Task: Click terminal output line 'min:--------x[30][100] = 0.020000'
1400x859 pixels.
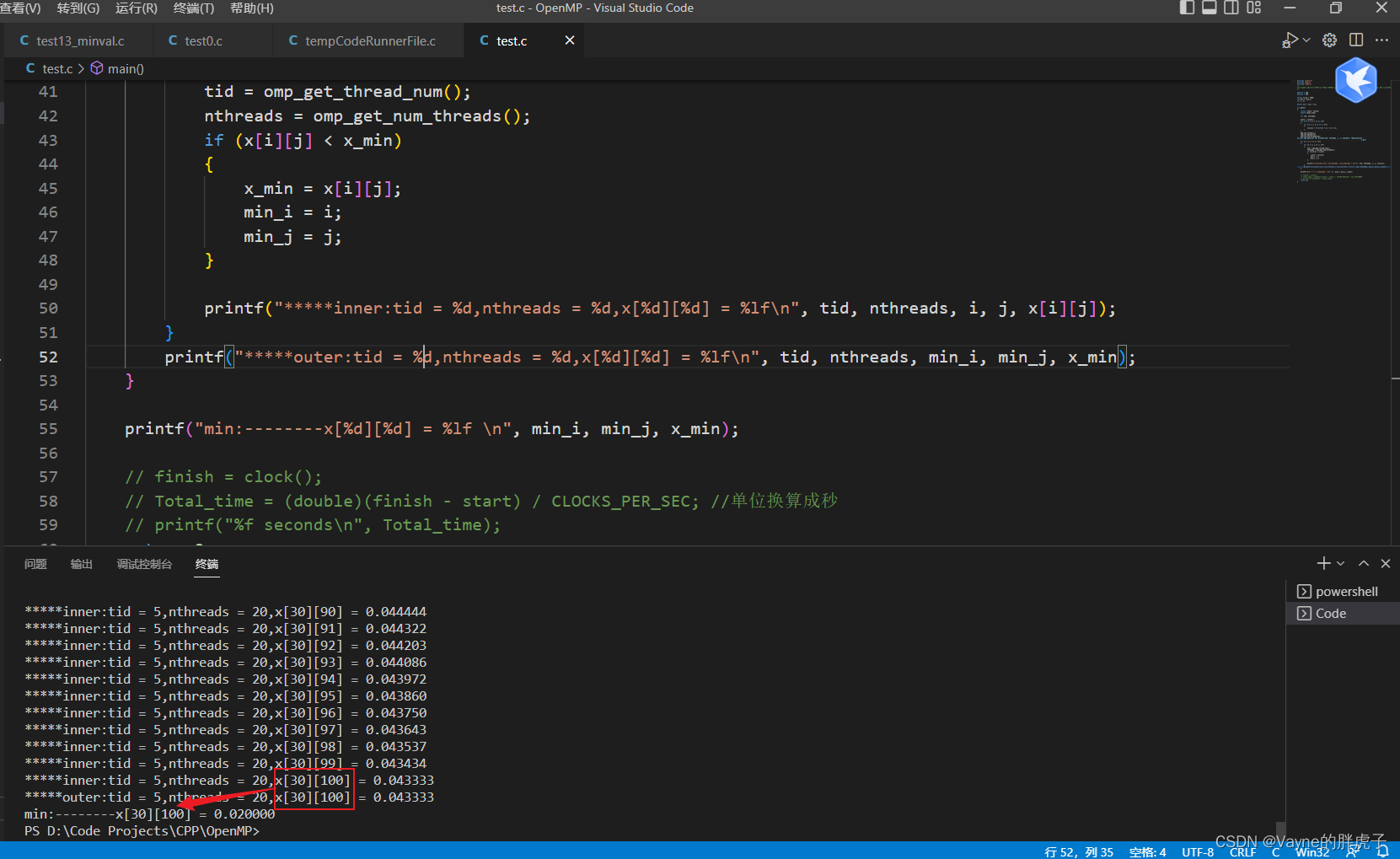Action: tap(149, 814)
